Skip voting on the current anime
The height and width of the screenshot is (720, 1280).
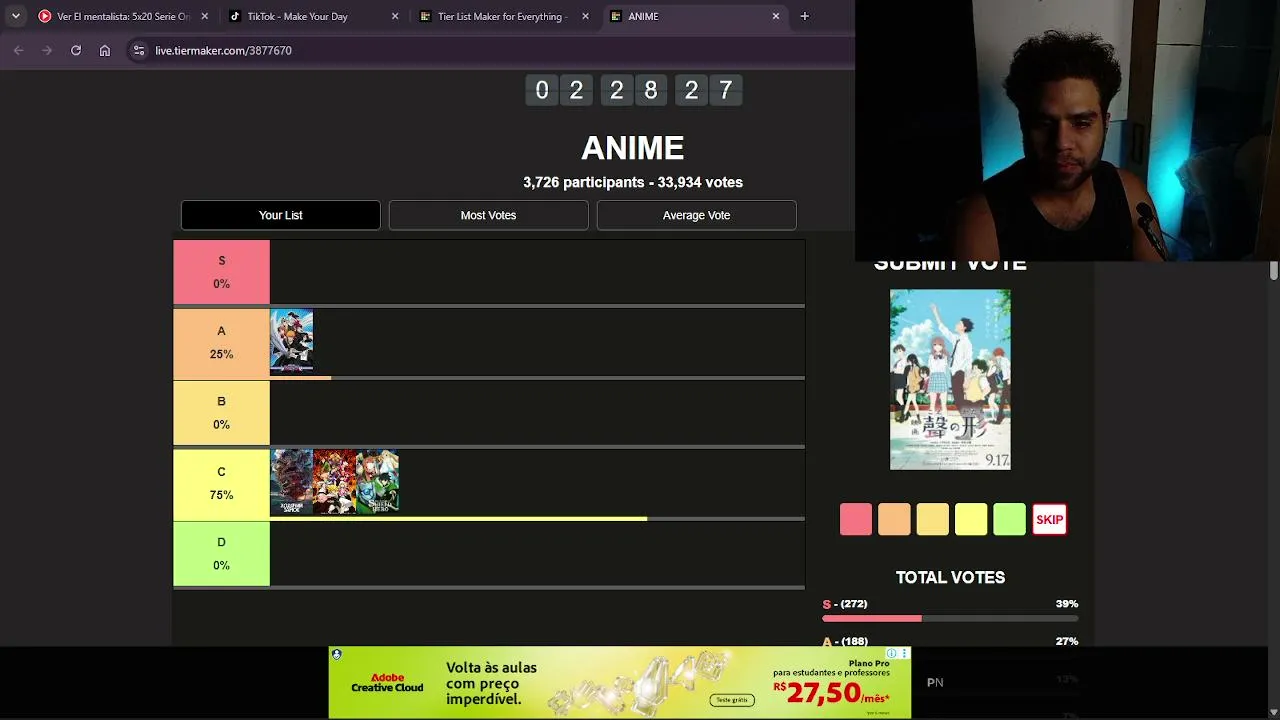coord(1049,519)
